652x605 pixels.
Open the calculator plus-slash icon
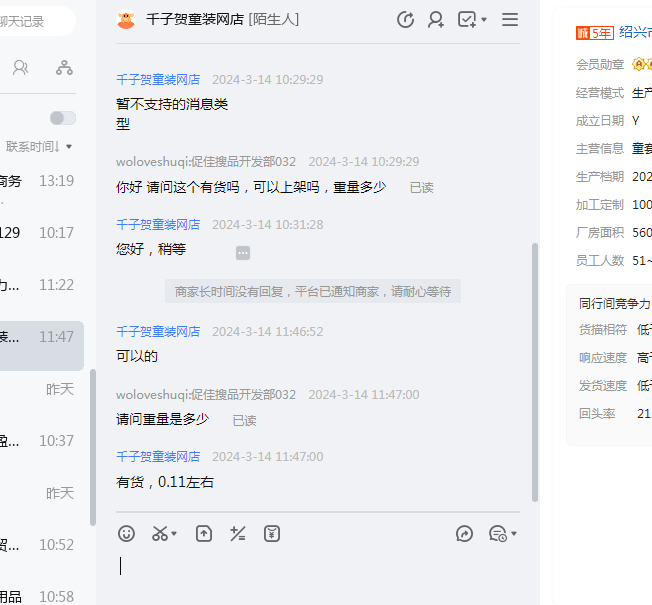(238, 534)
